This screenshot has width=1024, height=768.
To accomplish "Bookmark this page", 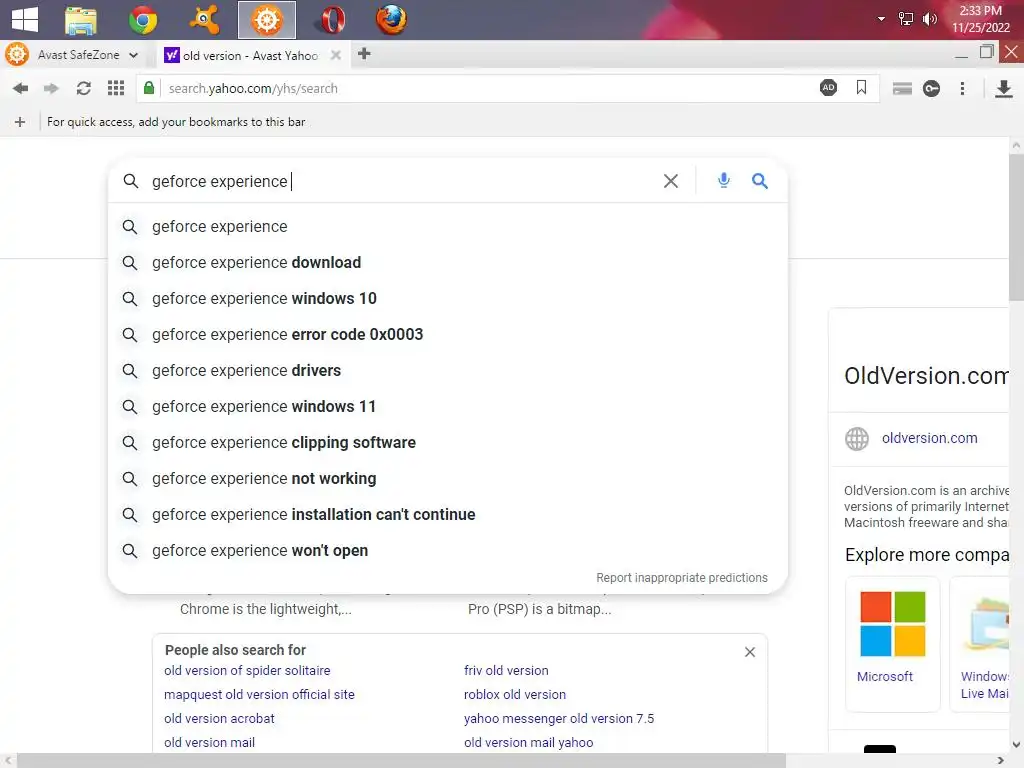I will tap(861, 88).
